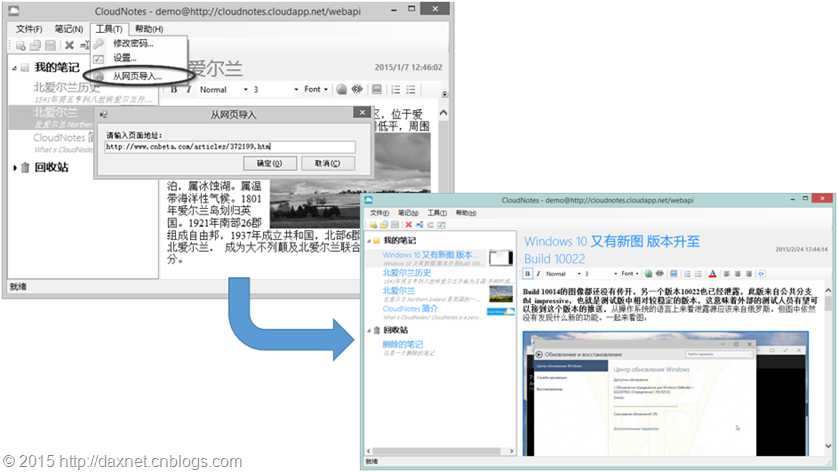The height and width of the screenshot is (472, 838).
Task: Click open folder icon in right window toolbar
Action: [x=384, y=225]
